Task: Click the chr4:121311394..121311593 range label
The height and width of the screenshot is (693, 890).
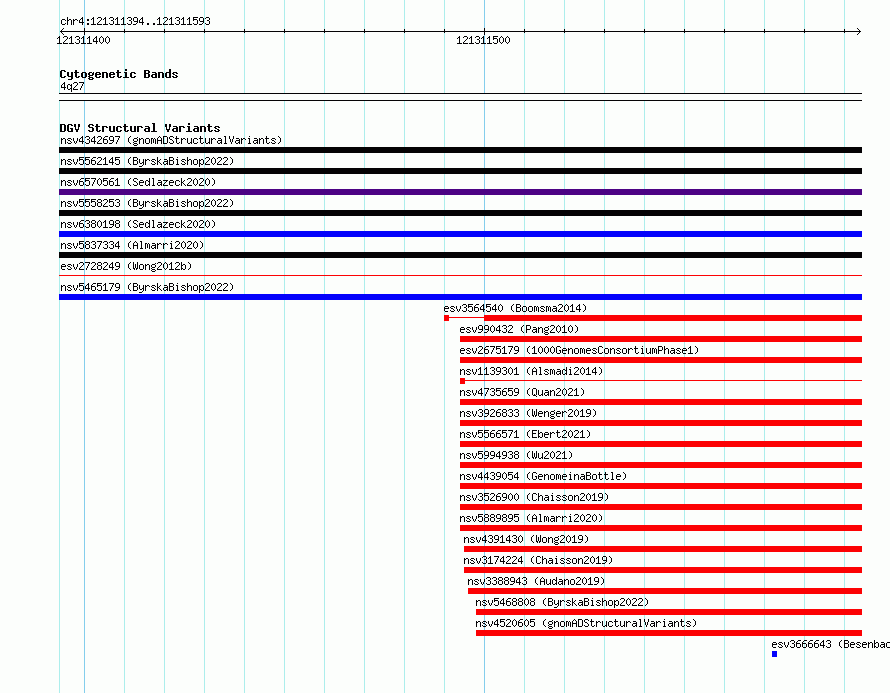Action: [135, 21]
